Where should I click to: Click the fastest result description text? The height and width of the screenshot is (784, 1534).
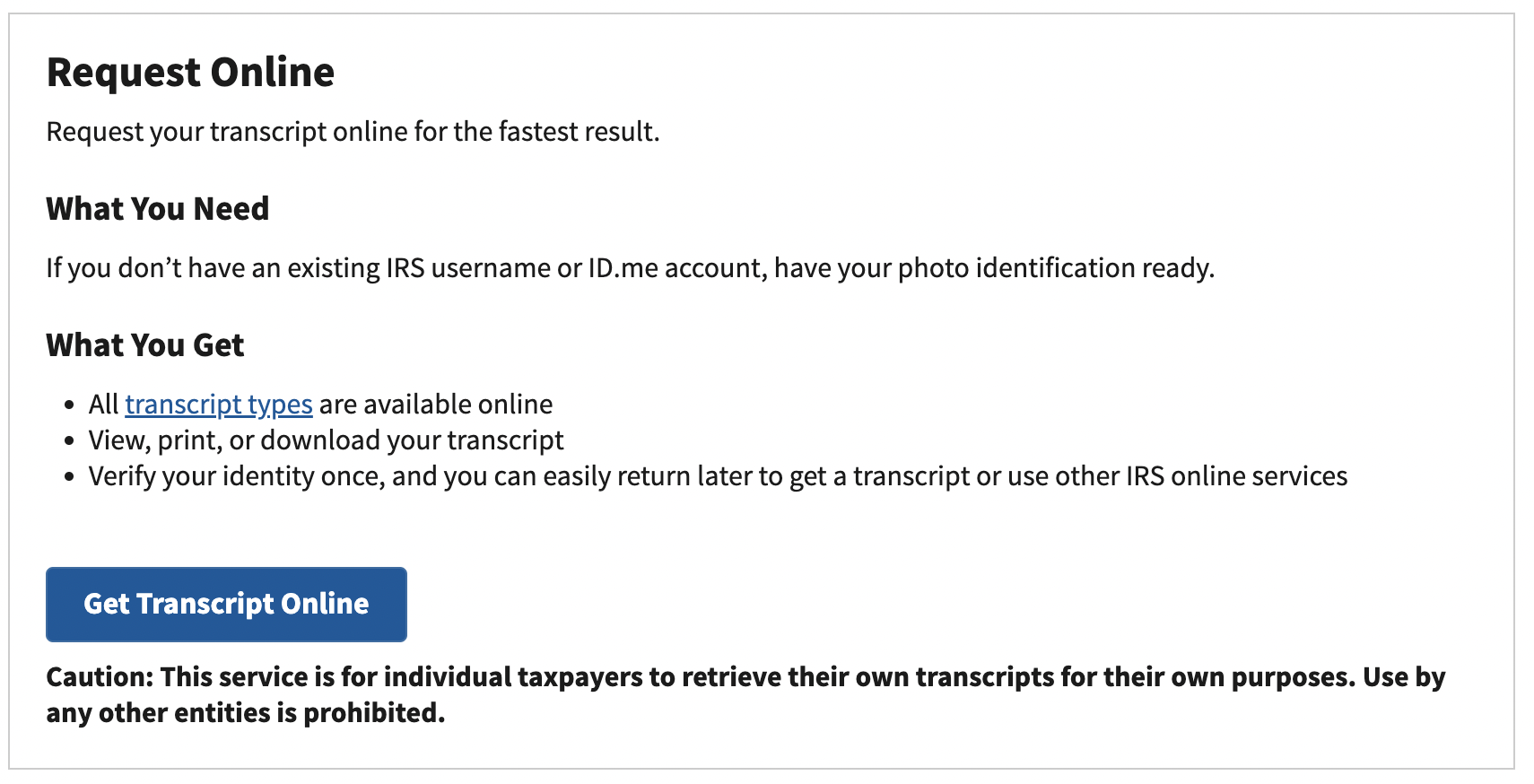point(353,131)
